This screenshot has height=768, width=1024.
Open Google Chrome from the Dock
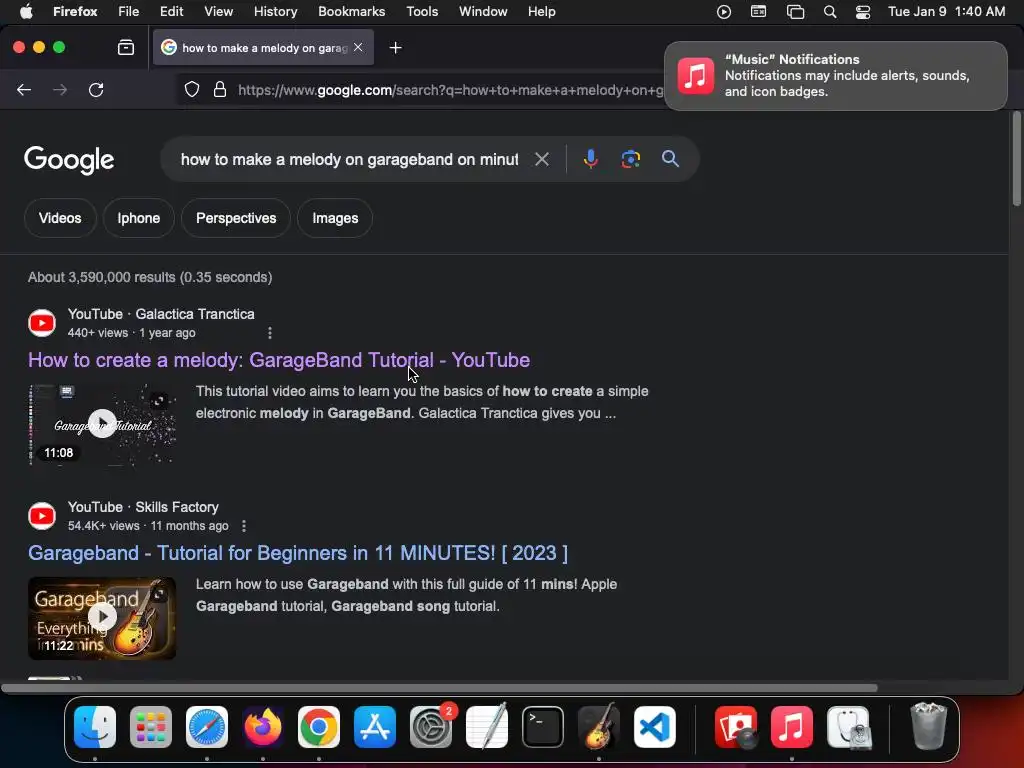(x=319, y=727)
